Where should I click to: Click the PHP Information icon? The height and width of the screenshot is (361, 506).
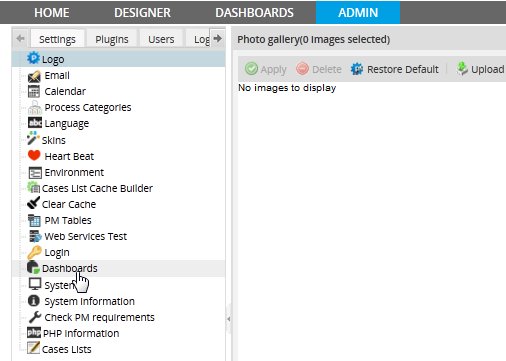pyautogui.click(x=34, y=333)
